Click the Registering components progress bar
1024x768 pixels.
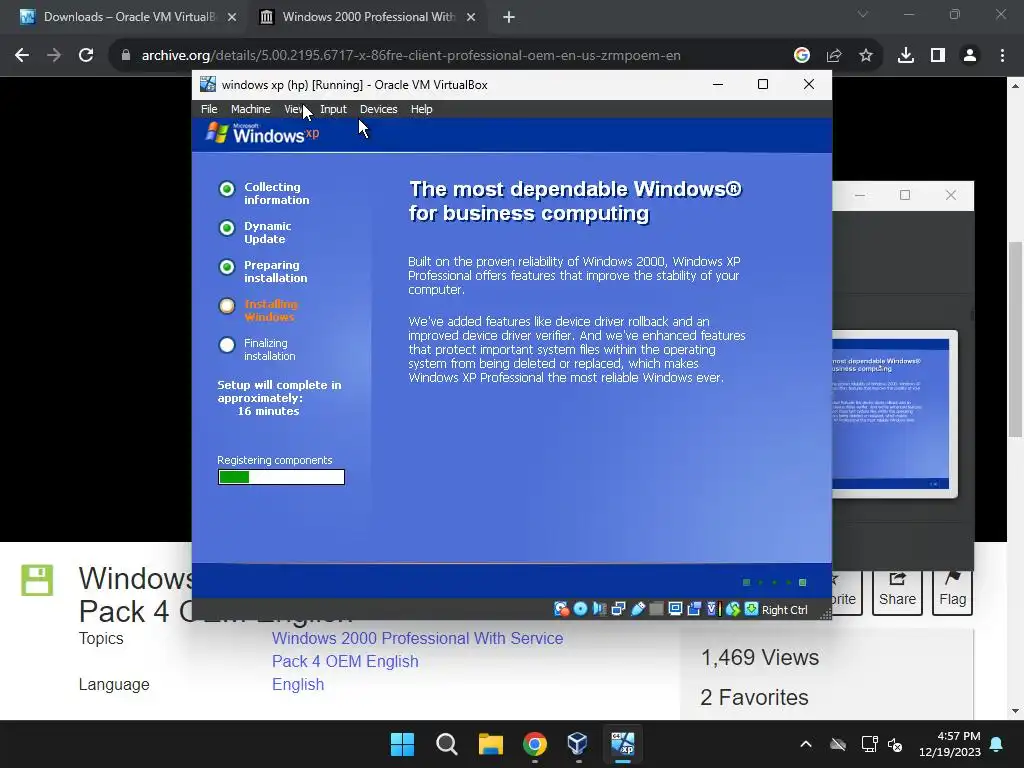point(281,477)
